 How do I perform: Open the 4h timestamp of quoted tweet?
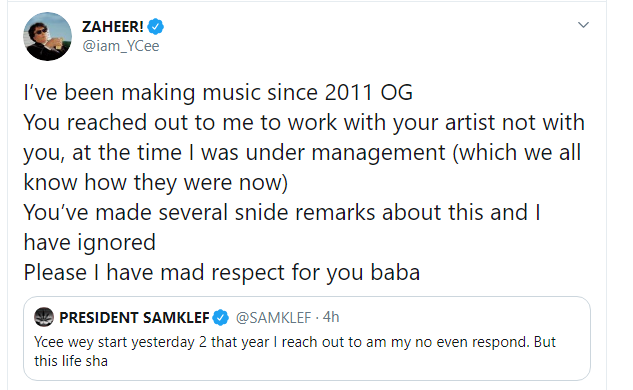(331, 317)
